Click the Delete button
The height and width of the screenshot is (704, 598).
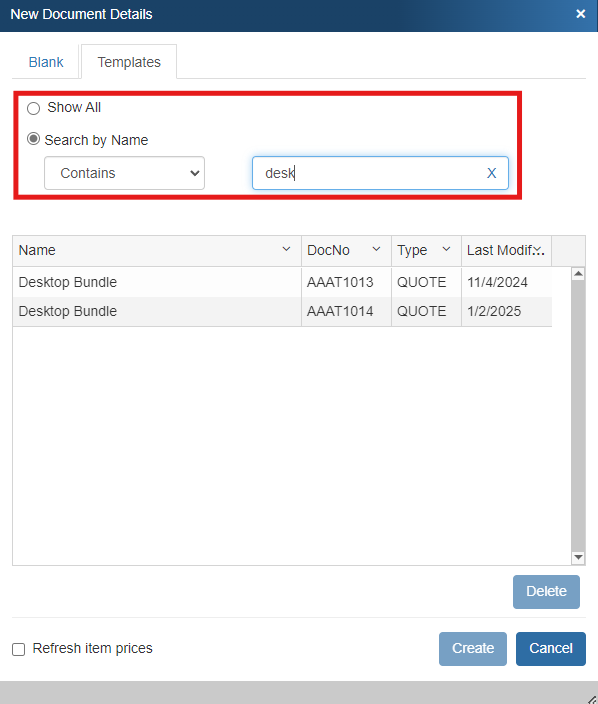pos(546,592)
